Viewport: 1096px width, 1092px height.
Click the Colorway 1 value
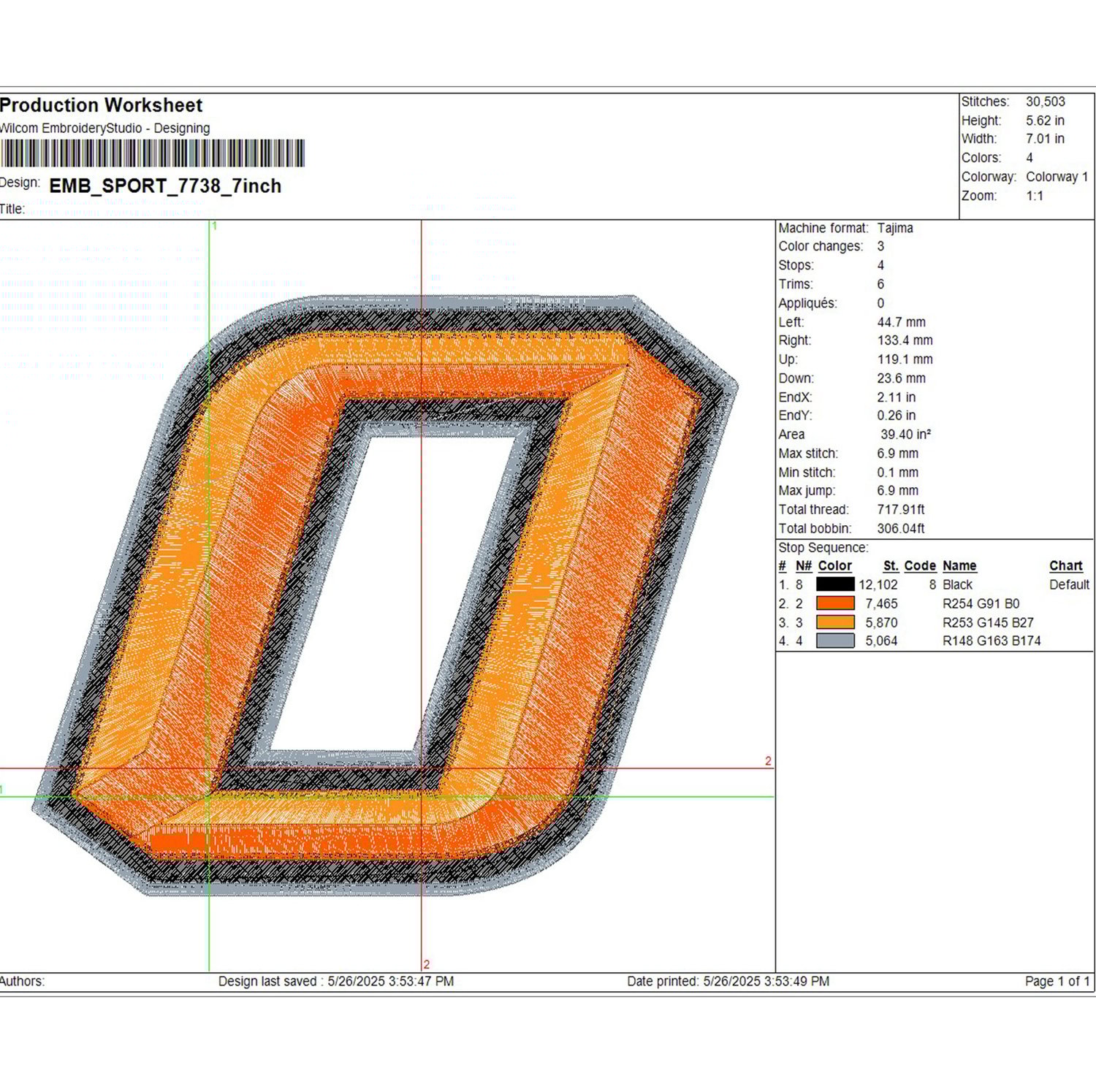(1057, 177)
